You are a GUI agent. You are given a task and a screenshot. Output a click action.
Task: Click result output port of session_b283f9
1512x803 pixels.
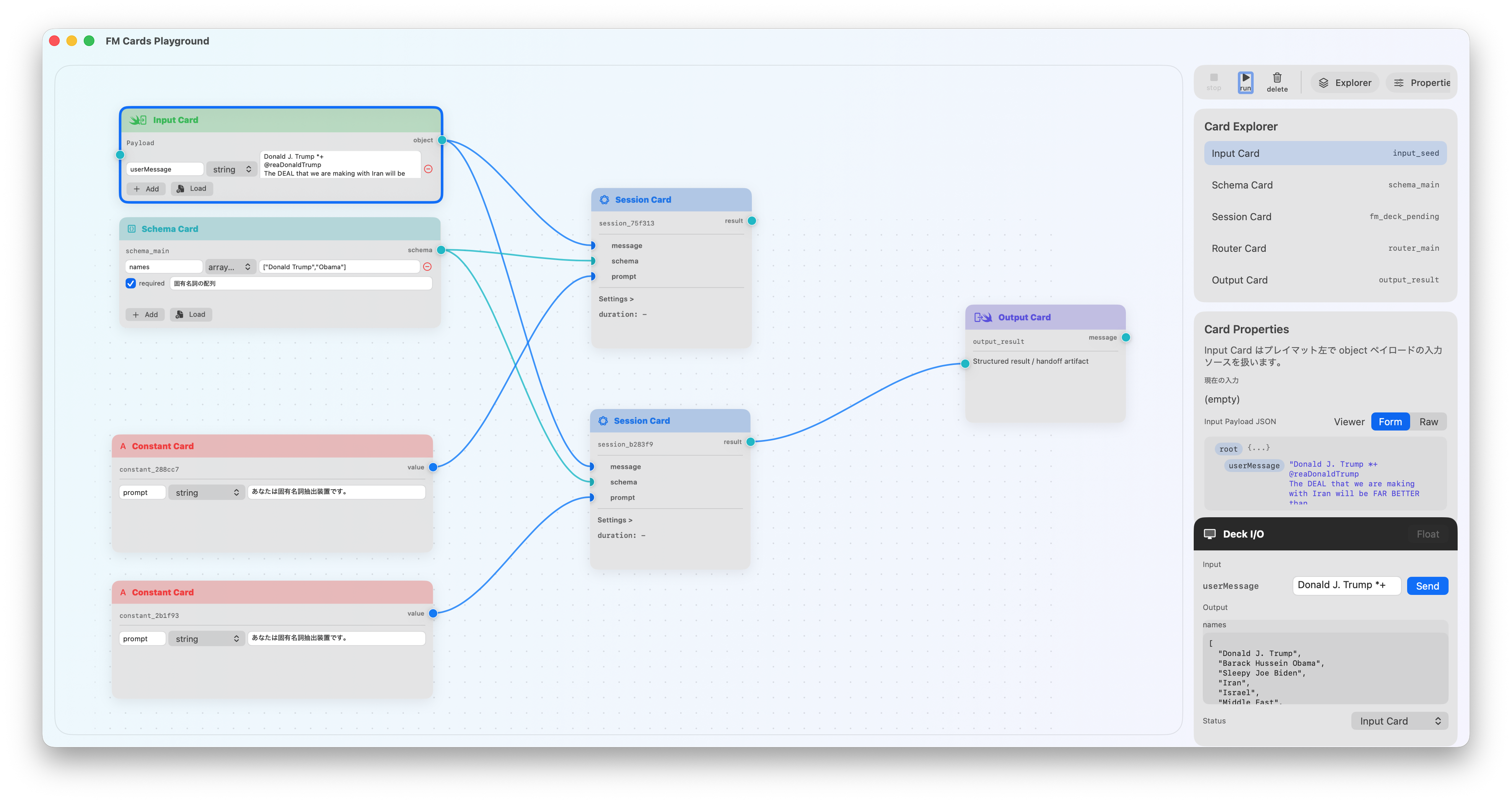pos(750,442)
